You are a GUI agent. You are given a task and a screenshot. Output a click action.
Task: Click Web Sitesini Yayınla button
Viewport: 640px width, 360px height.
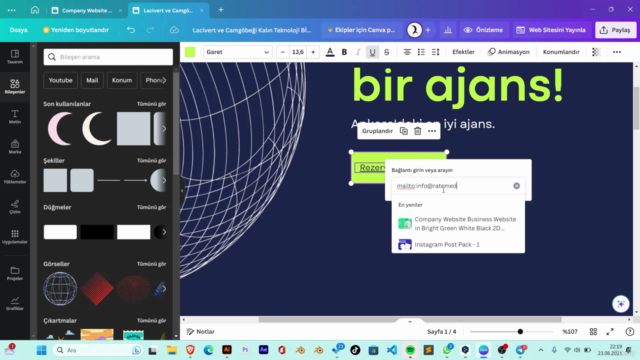[x=551, y=30]
